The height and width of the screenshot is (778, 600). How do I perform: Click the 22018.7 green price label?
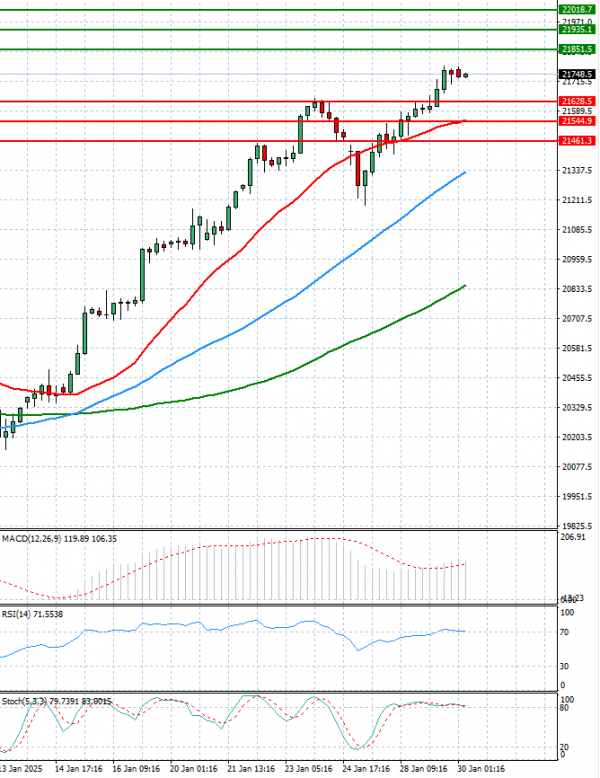click(577, 9)
